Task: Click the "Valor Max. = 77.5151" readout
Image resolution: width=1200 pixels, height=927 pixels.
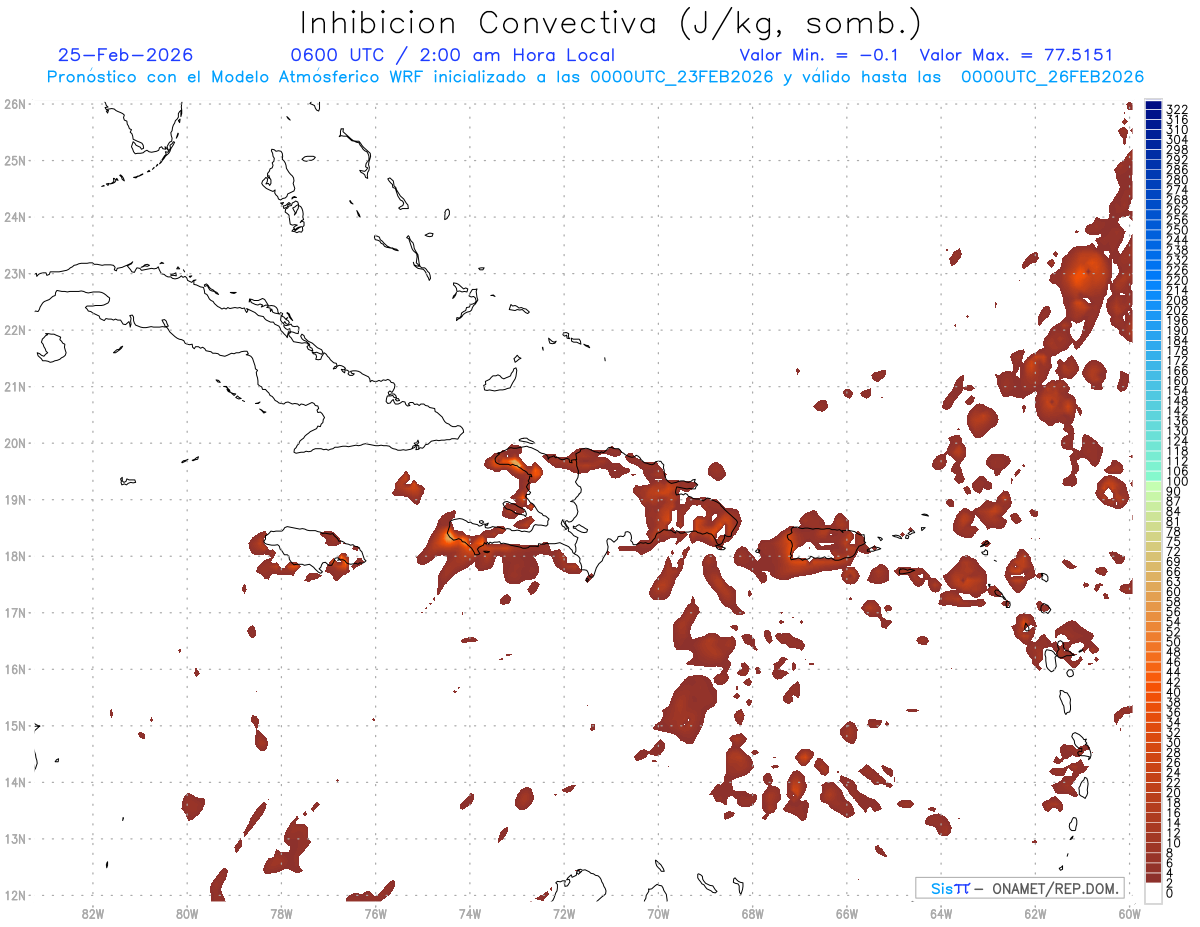Action: [1016, 55]
